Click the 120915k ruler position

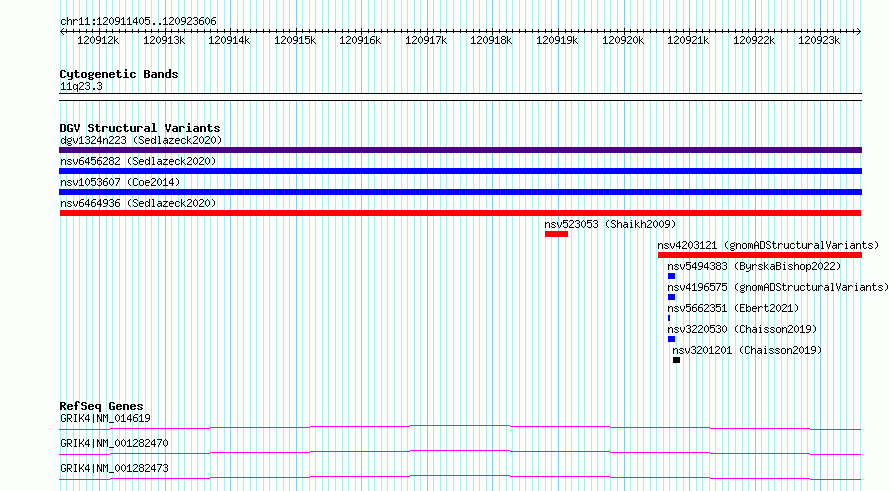[295, 40]
